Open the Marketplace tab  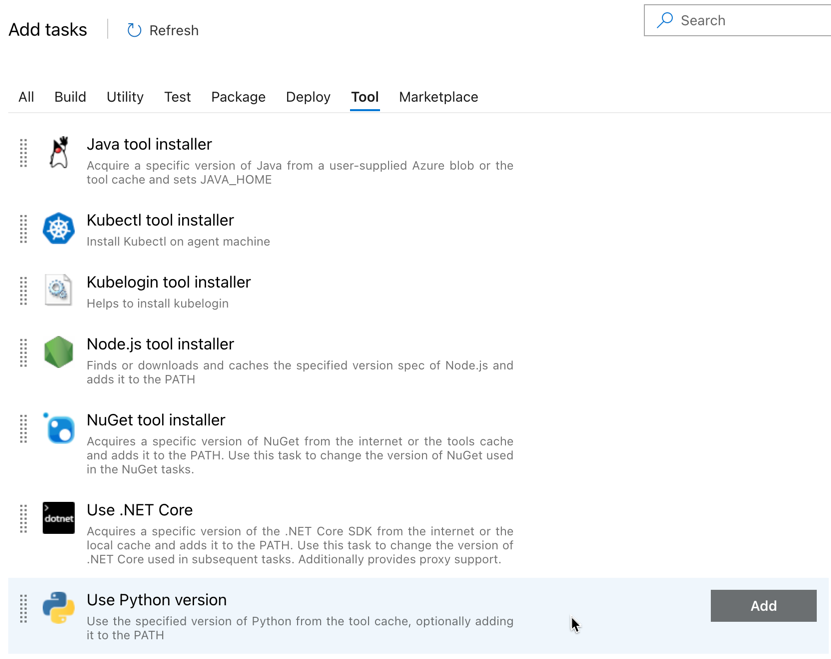438,97
